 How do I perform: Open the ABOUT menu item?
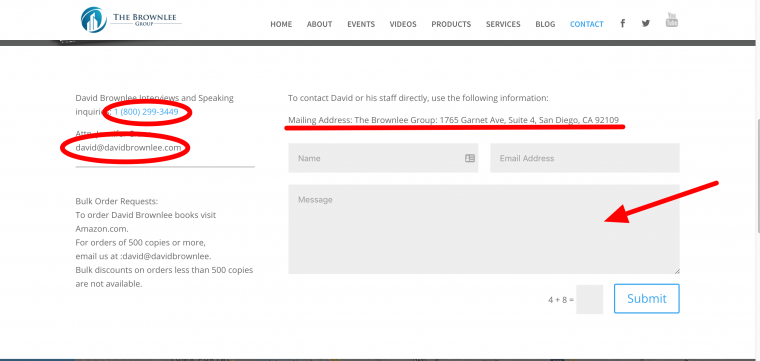coord(319,24)
